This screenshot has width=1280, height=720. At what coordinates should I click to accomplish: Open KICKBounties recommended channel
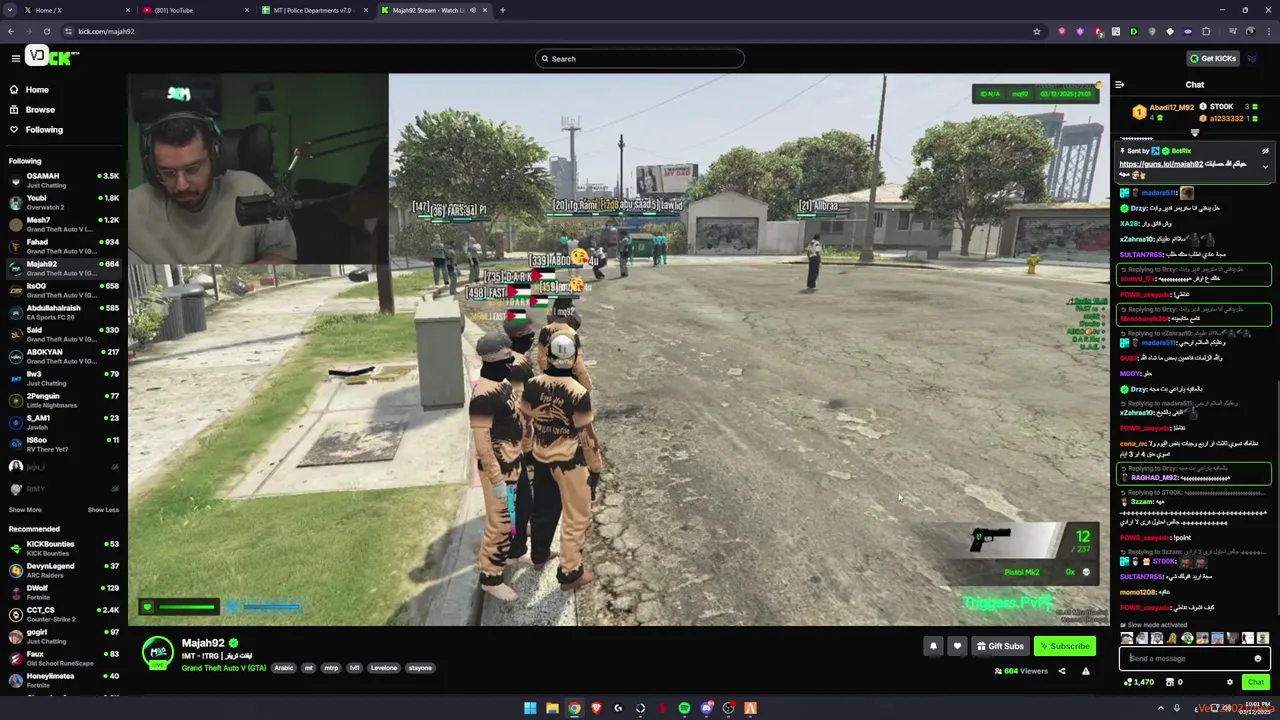(x=64, y=548)
